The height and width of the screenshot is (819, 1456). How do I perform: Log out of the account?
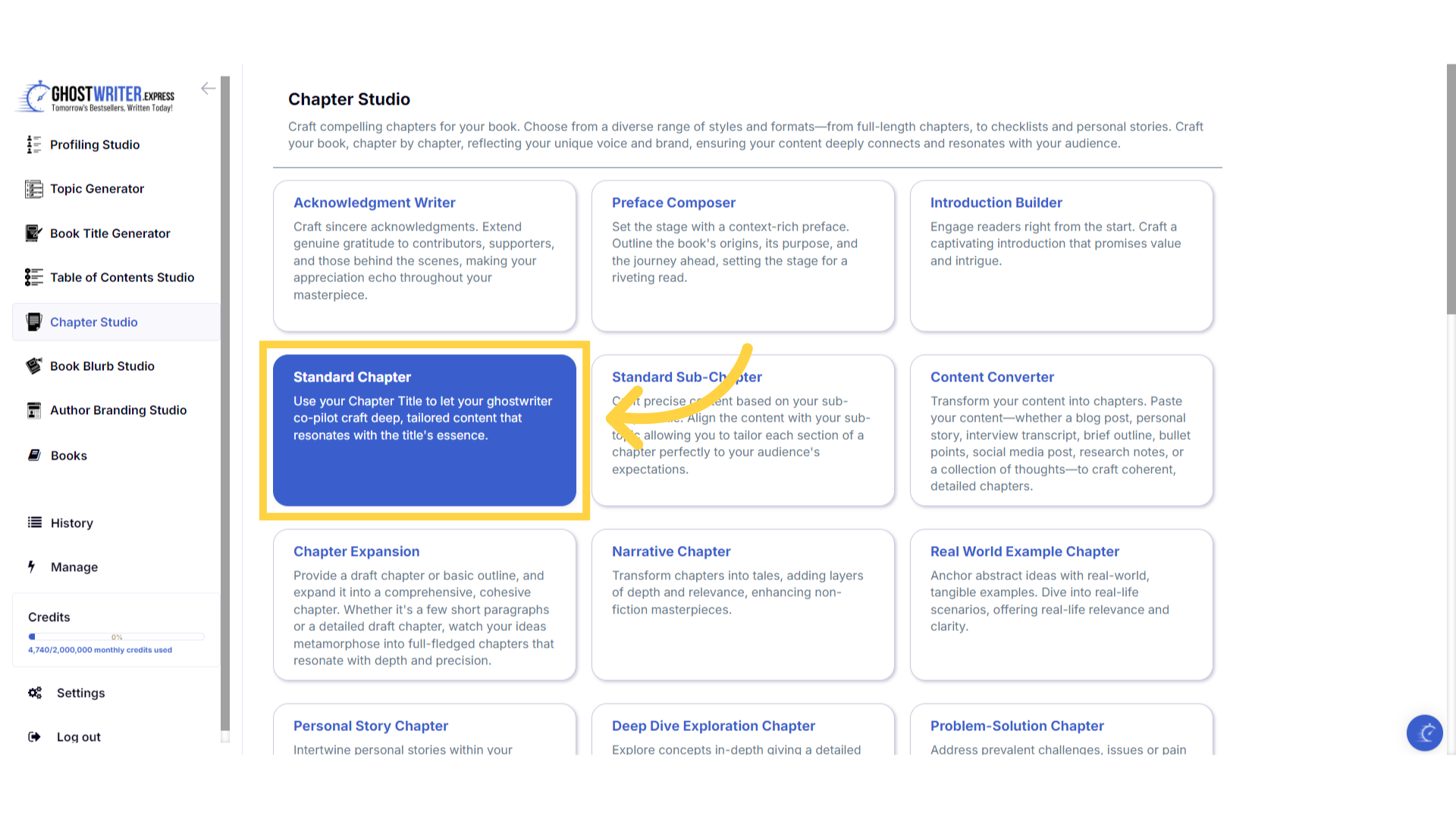(x=78, y=737)
